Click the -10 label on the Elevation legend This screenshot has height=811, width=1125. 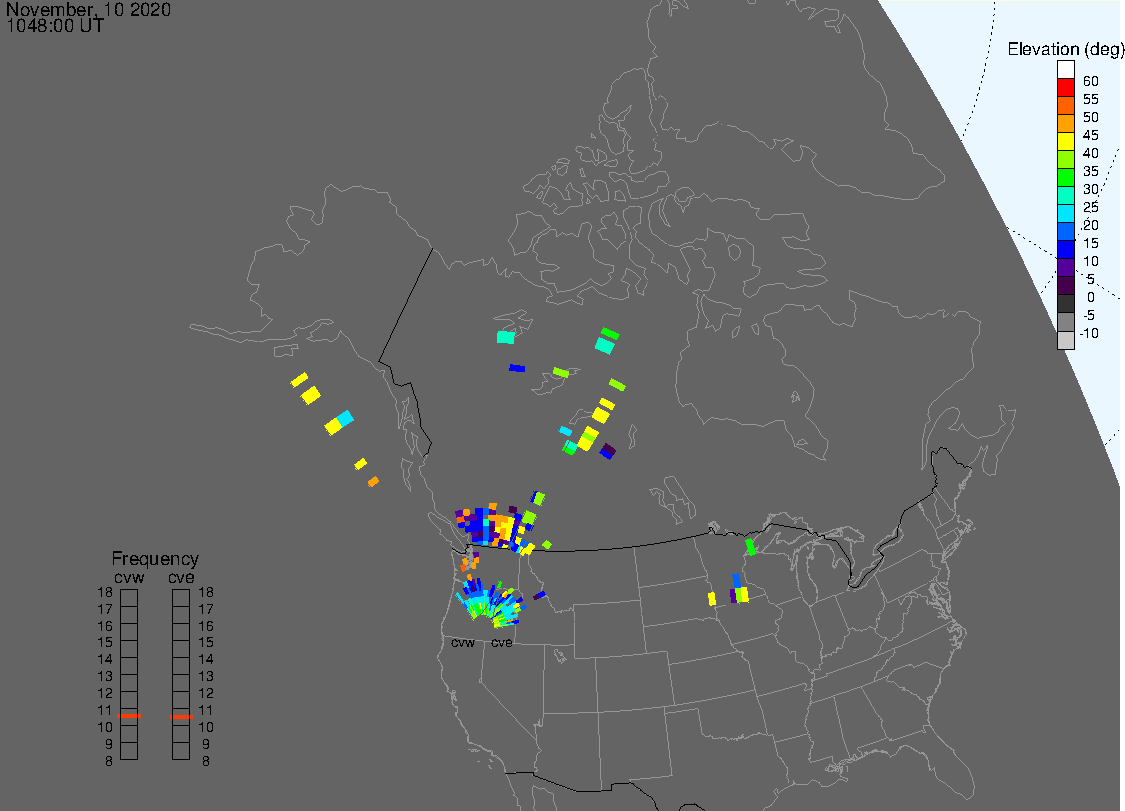[x=1089, y=333]
